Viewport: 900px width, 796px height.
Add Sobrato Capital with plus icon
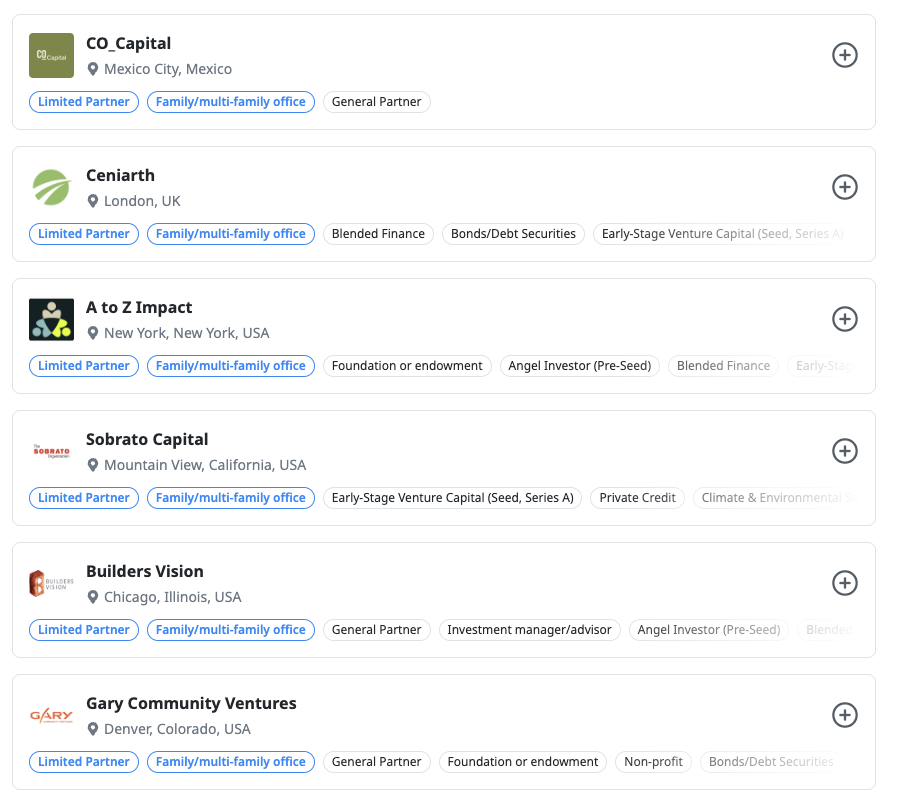pyautogui.click(x=845, y=451)
